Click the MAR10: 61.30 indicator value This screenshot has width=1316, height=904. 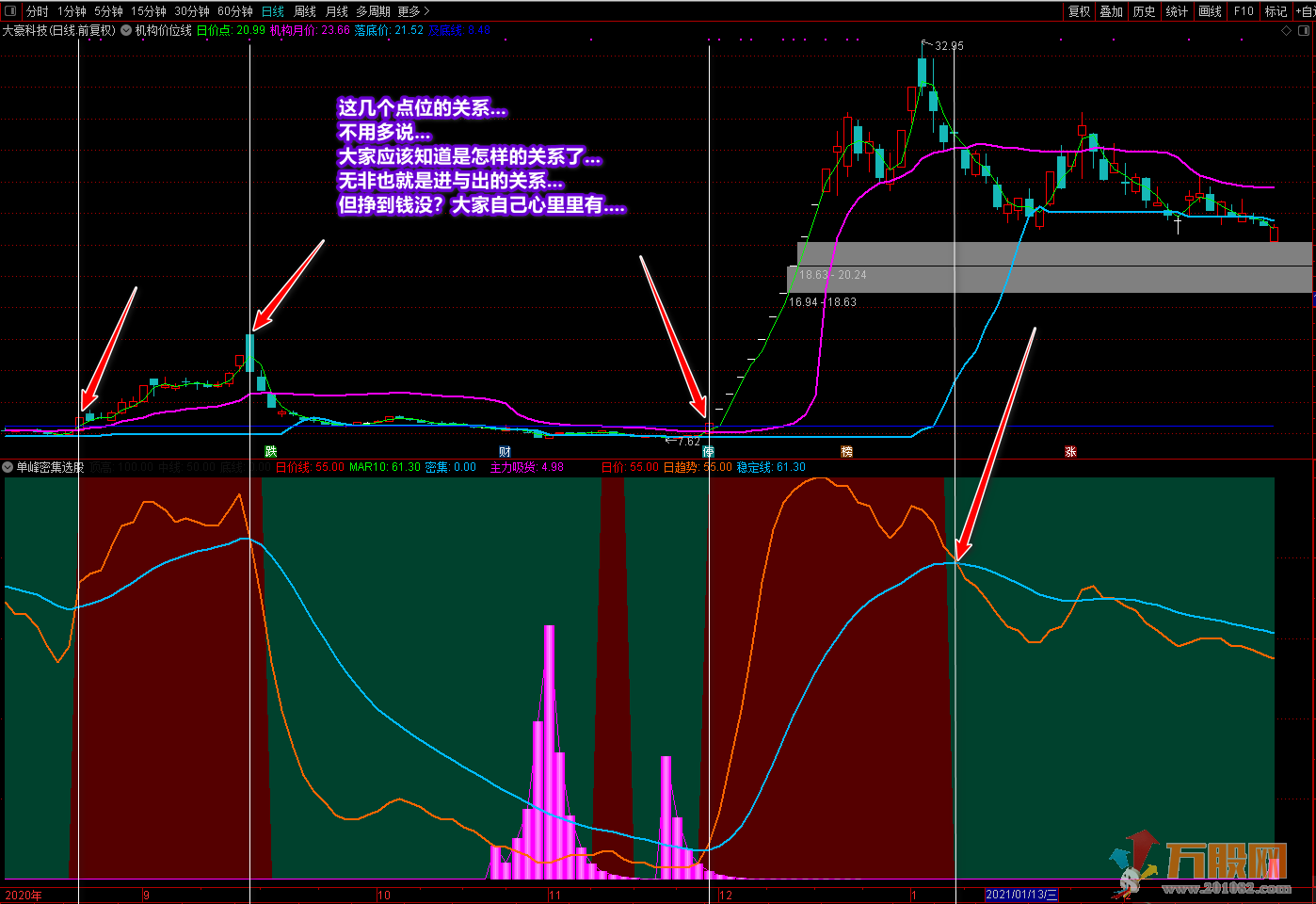384,467
